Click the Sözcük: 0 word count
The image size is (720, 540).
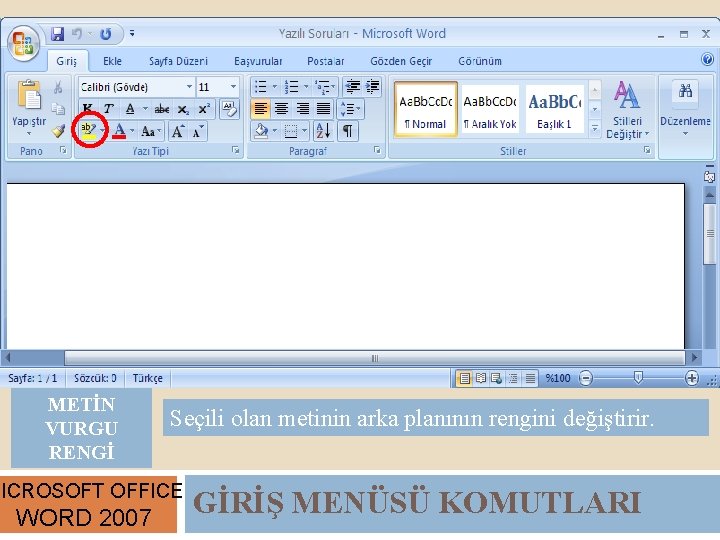[95, 378]
